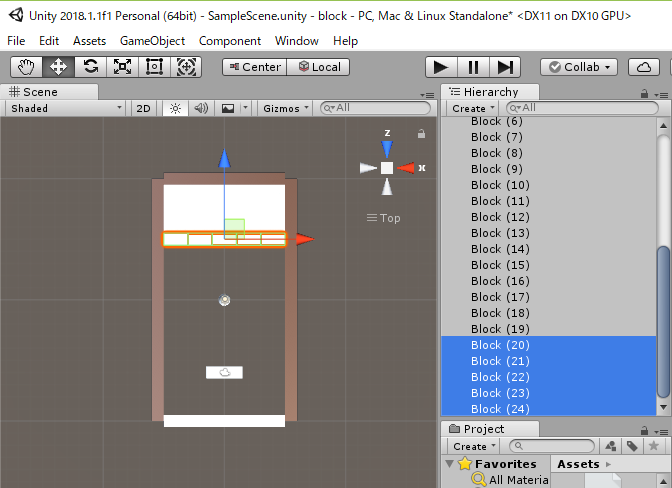Click the red X move arrow
The width and height of the screenshot is (672, 488).
pos(305,239)
